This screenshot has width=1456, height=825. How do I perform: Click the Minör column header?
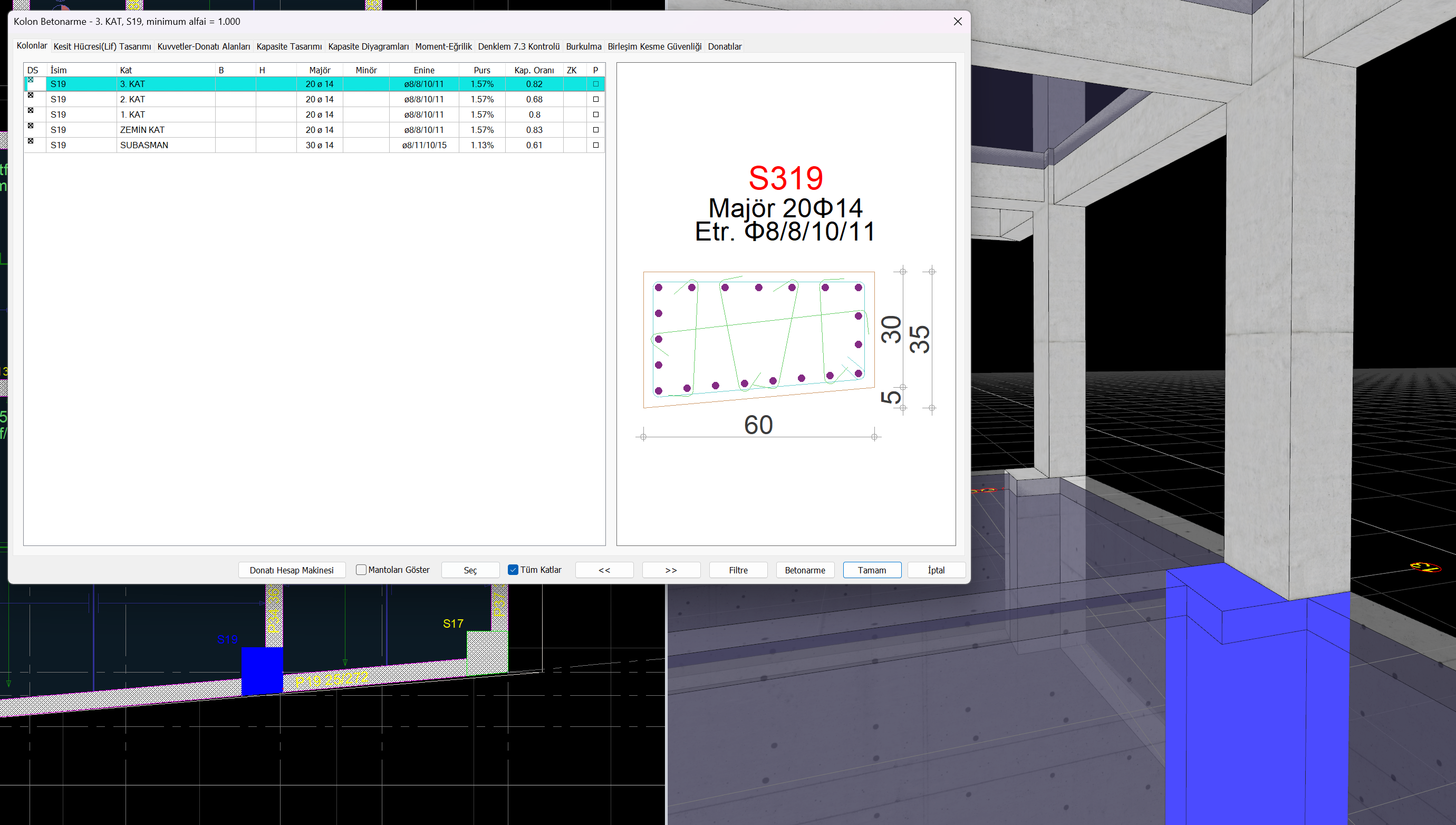pyautogui.click(x=367, y=70)
